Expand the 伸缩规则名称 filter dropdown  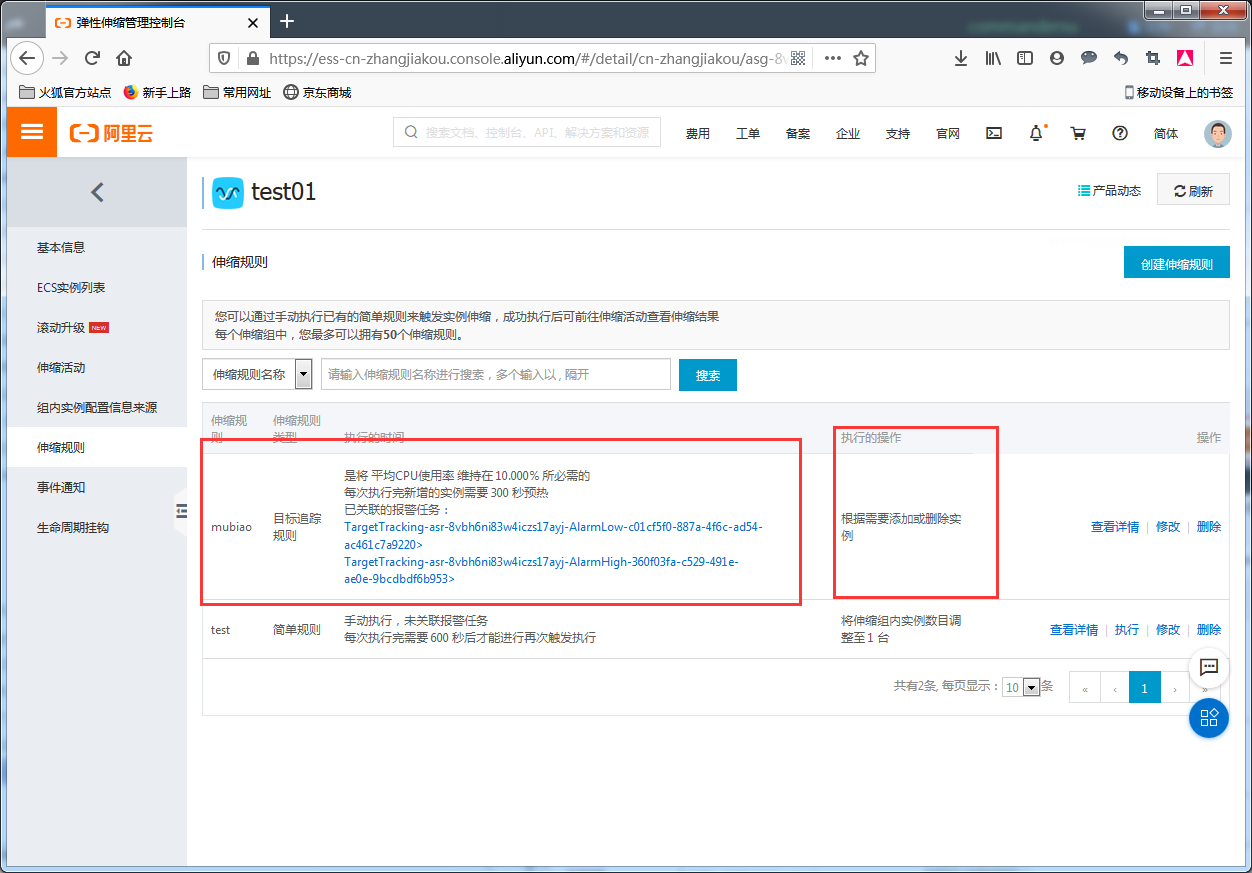tap(303, 375)
